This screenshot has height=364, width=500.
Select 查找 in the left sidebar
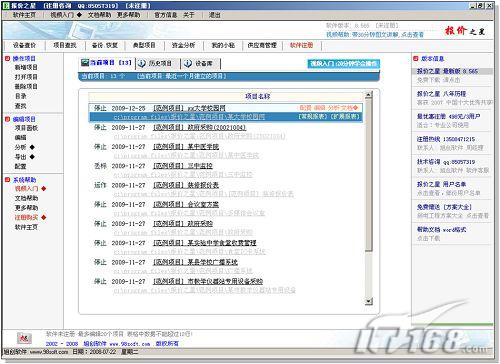click(20, 106)
